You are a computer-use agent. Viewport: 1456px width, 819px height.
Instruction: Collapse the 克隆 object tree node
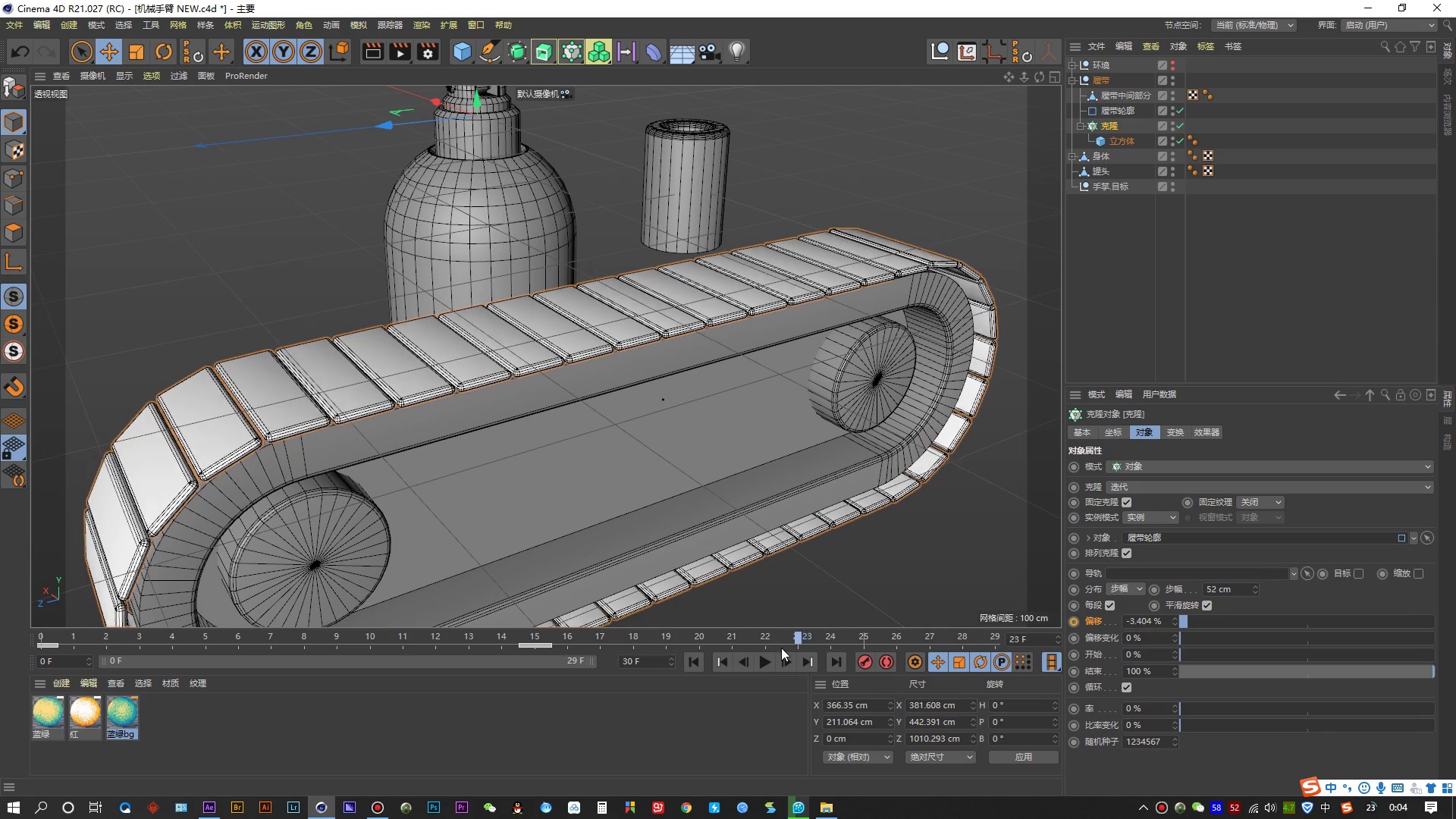coord(1081,126)
